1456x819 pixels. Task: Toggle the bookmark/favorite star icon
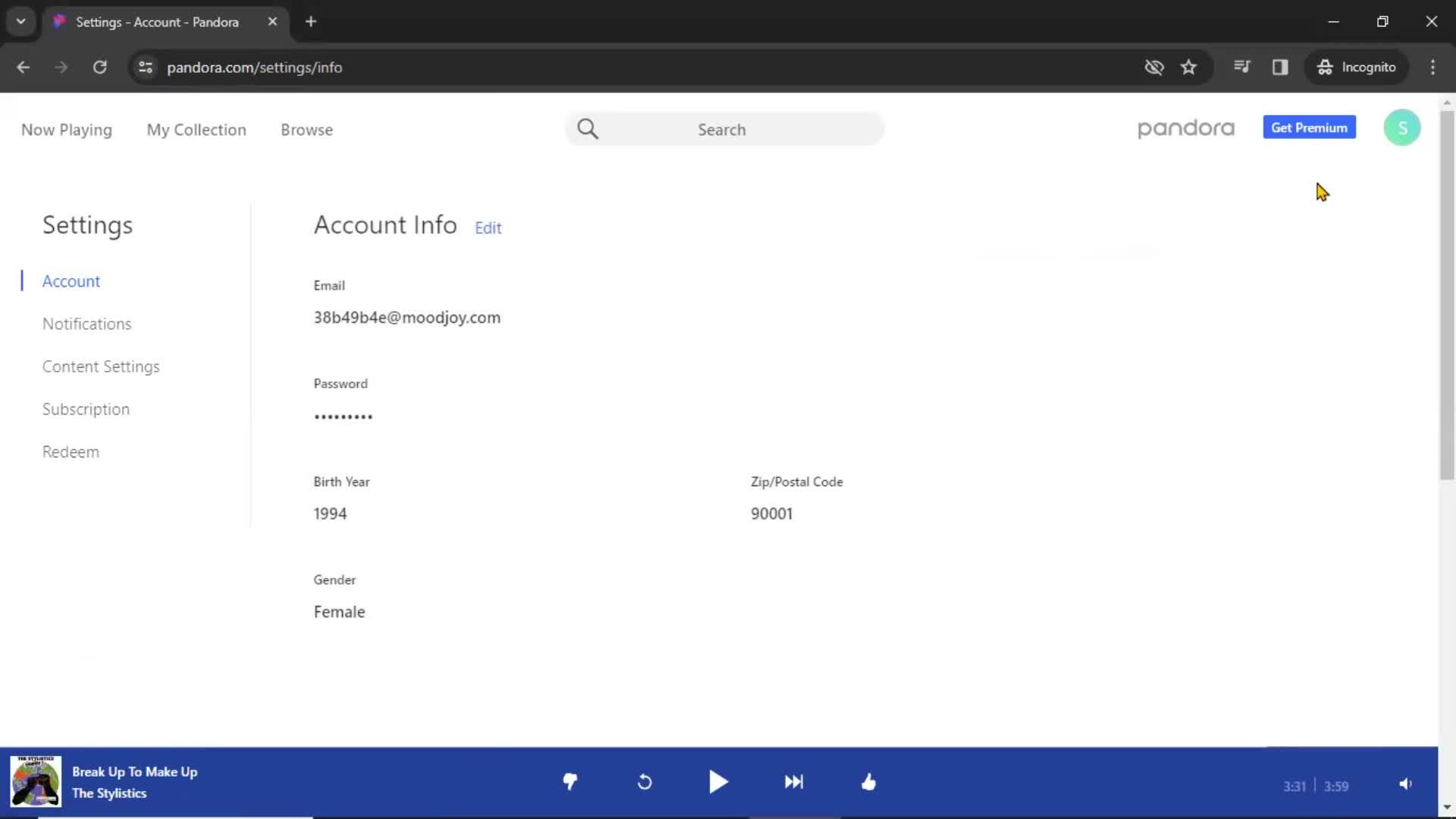(1189, 67)
